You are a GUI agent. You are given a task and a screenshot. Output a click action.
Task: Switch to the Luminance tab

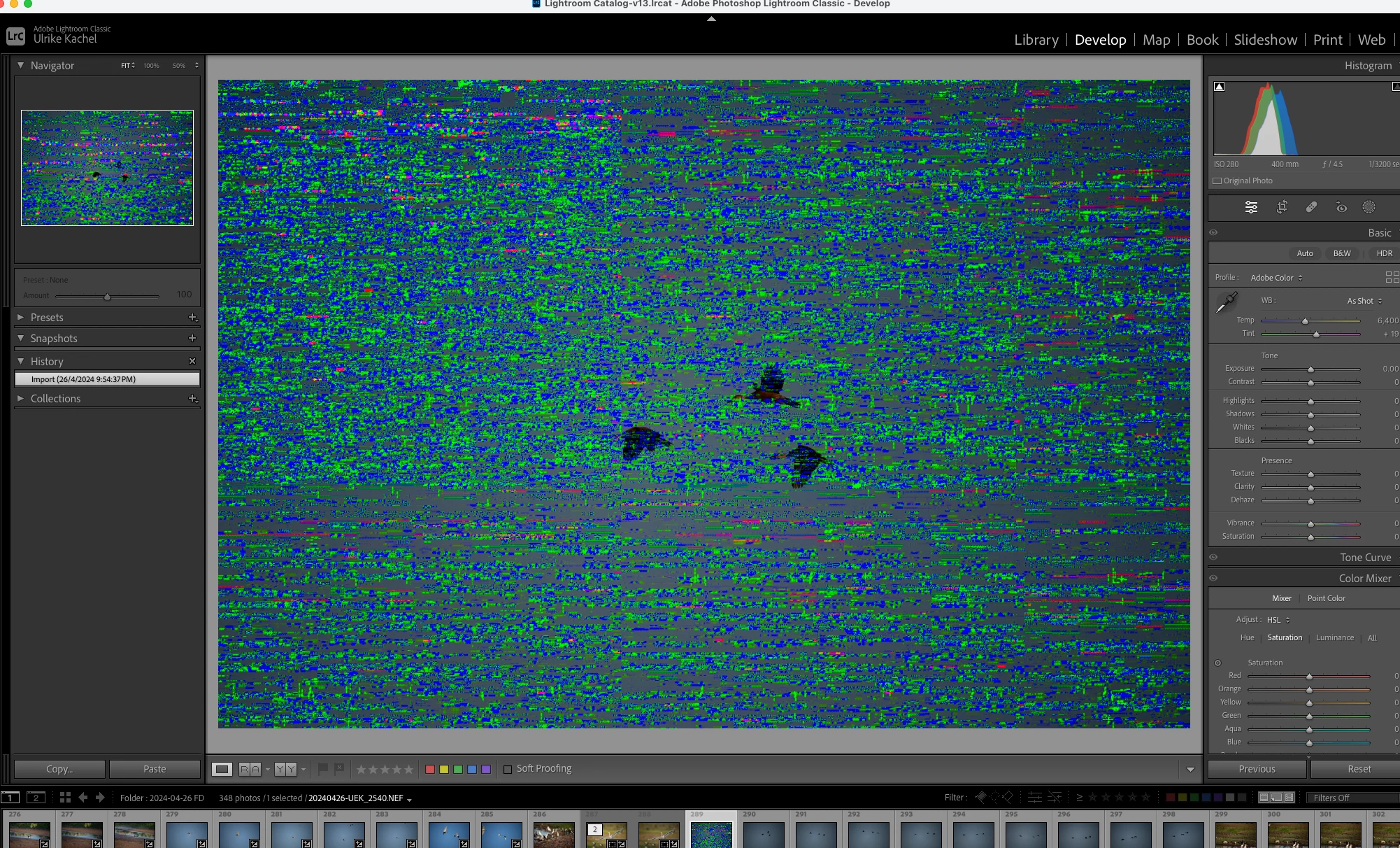(x=1334, y=637)
